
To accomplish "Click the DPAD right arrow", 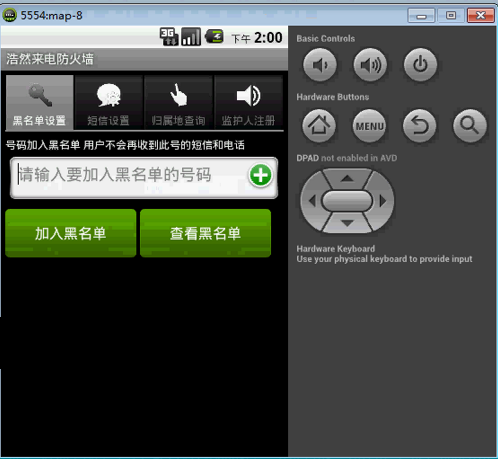I will click(383, 201).
